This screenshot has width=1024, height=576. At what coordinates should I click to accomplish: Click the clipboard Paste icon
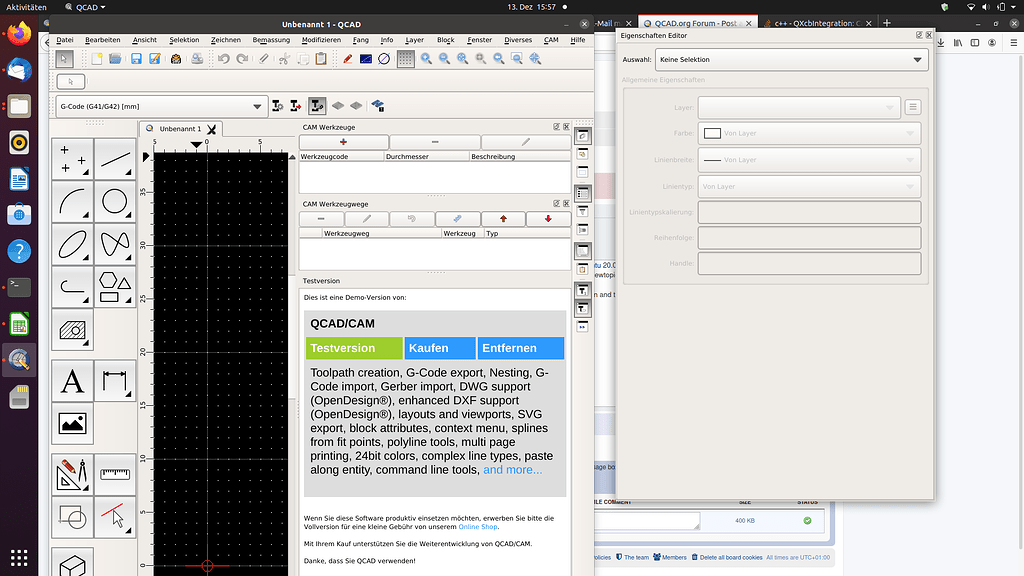click(x=321, y=59)
